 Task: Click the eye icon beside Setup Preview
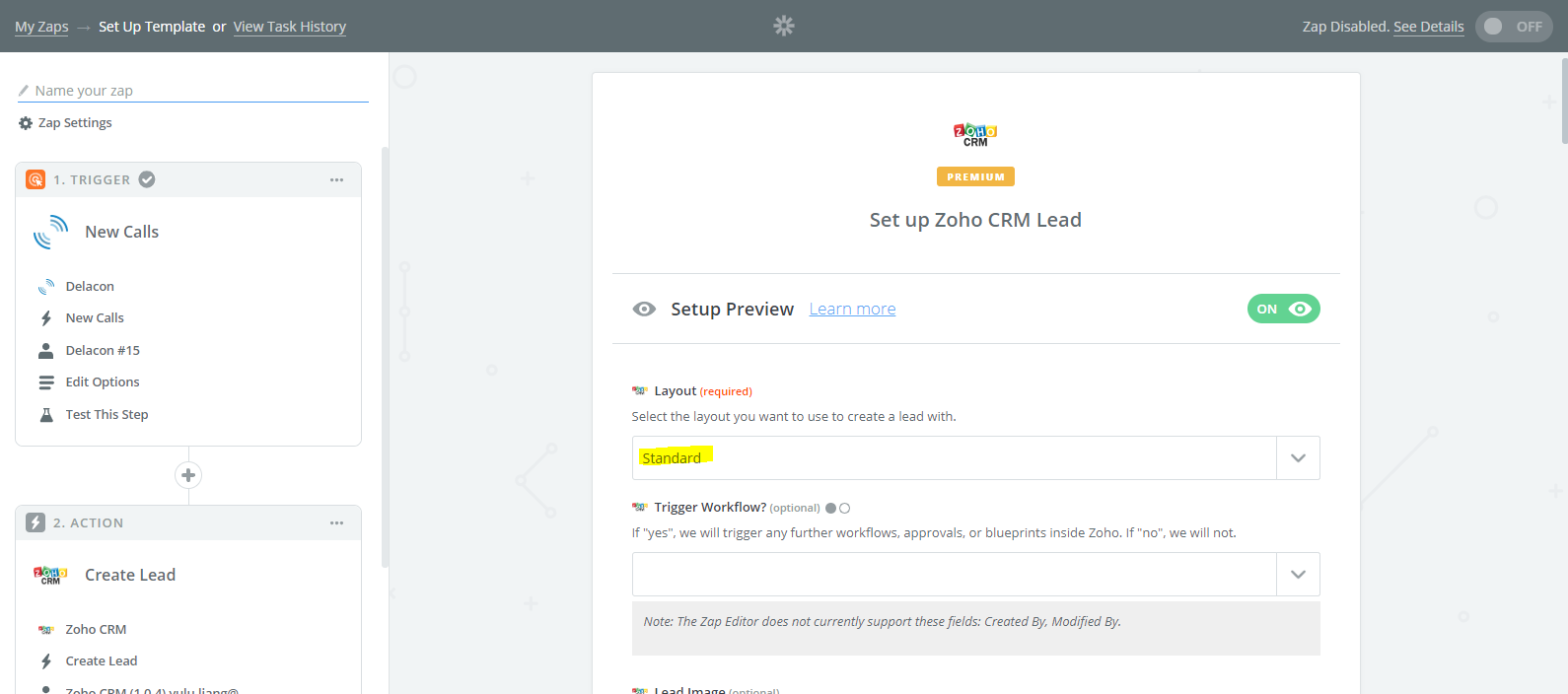tap(644, 309)
